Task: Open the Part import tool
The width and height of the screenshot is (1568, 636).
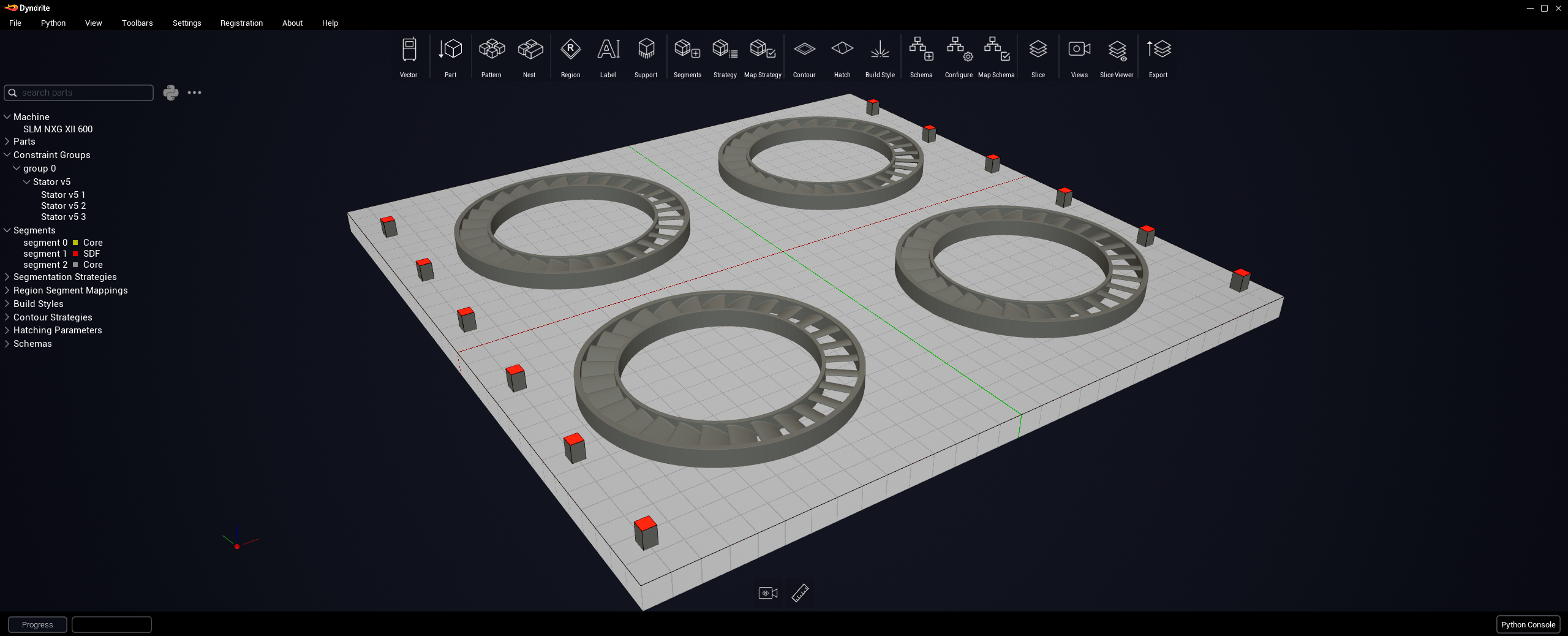Action: [450, 57]
